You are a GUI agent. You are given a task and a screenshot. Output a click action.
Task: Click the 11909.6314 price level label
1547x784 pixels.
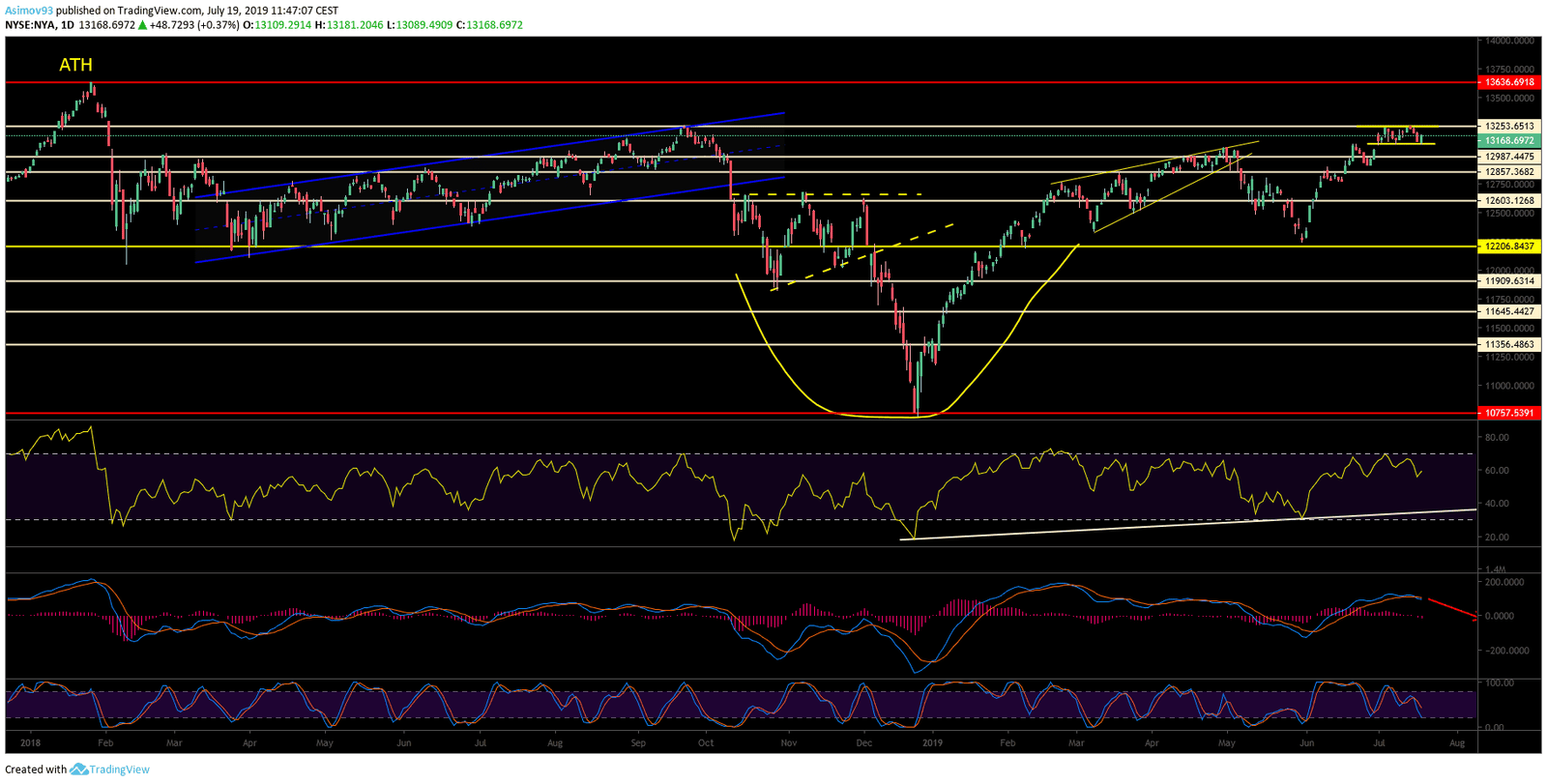click(x=1509, y=281)
